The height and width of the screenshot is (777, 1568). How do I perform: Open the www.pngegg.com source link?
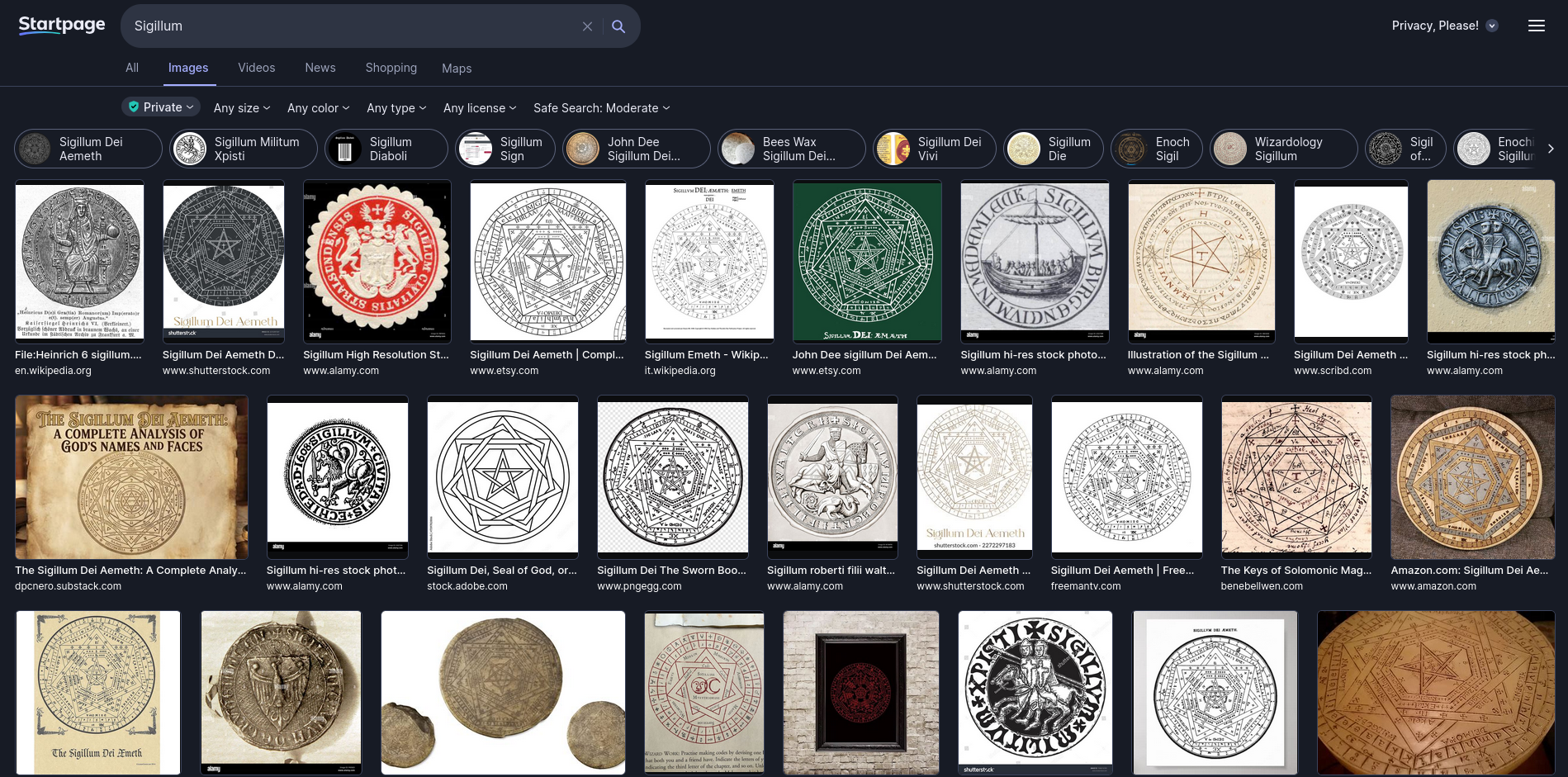pos(639,586)
